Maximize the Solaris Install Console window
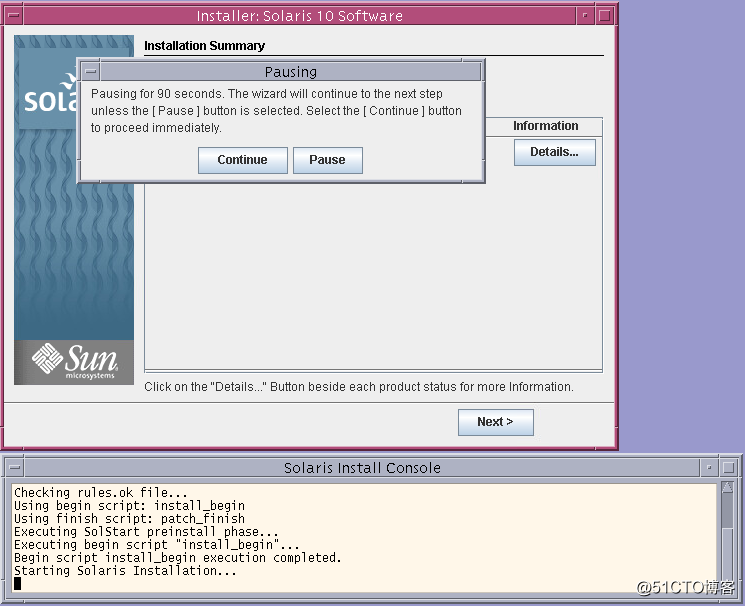745x606 pixels. coord(729,468)
